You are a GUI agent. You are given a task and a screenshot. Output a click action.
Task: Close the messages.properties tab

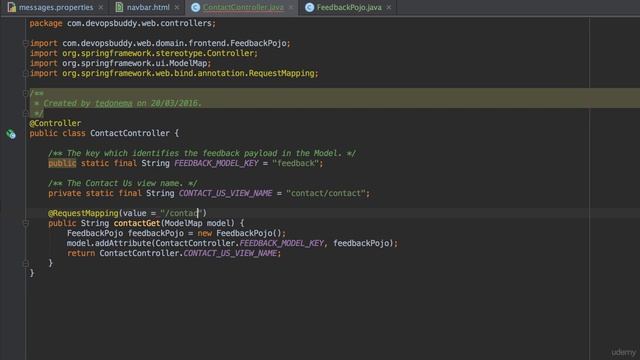tap(101, 7)
